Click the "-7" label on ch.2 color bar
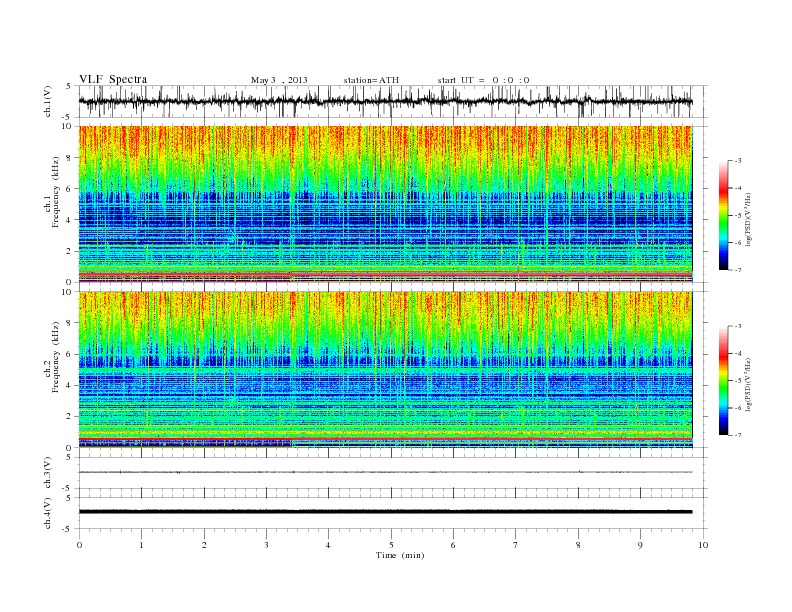792x612 pixels. pyautogui.click(x=738, y=435)
